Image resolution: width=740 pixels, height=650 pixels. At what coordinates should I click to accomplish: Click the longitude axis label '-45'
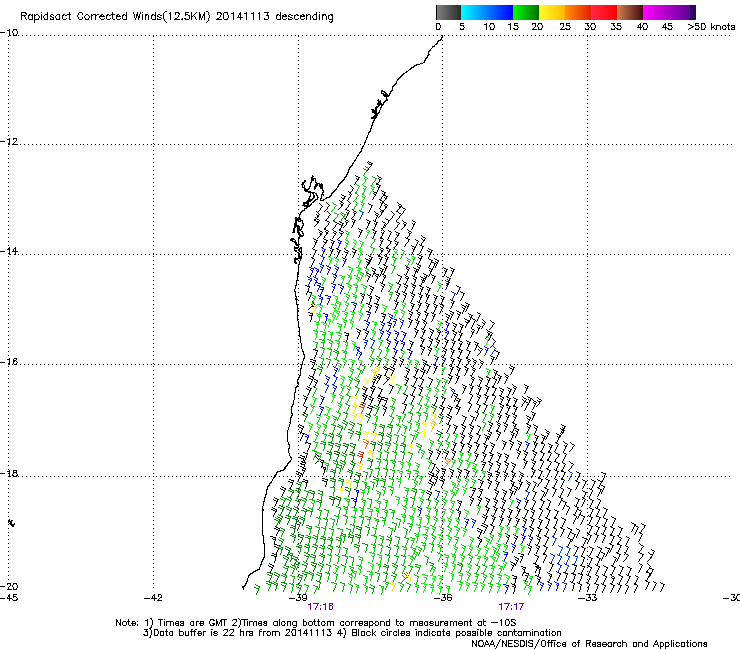pos(9,598)
